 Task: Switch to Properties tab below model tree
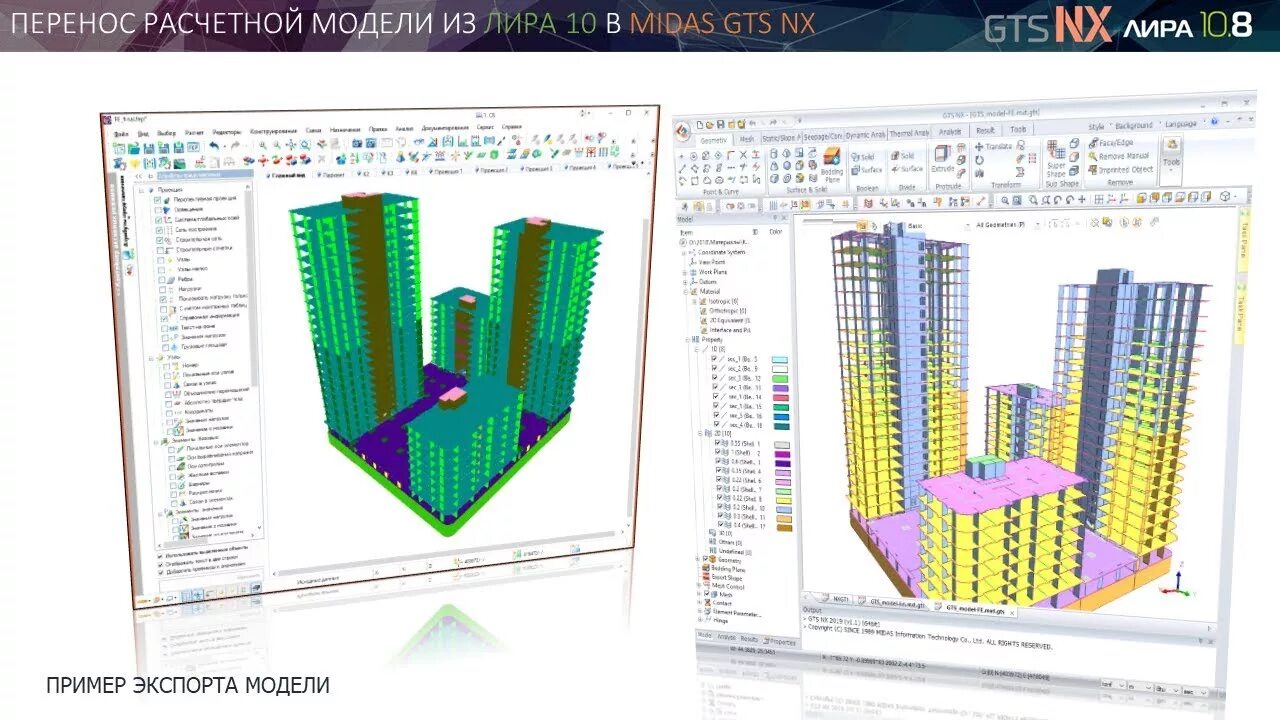[x=779, y=642]
